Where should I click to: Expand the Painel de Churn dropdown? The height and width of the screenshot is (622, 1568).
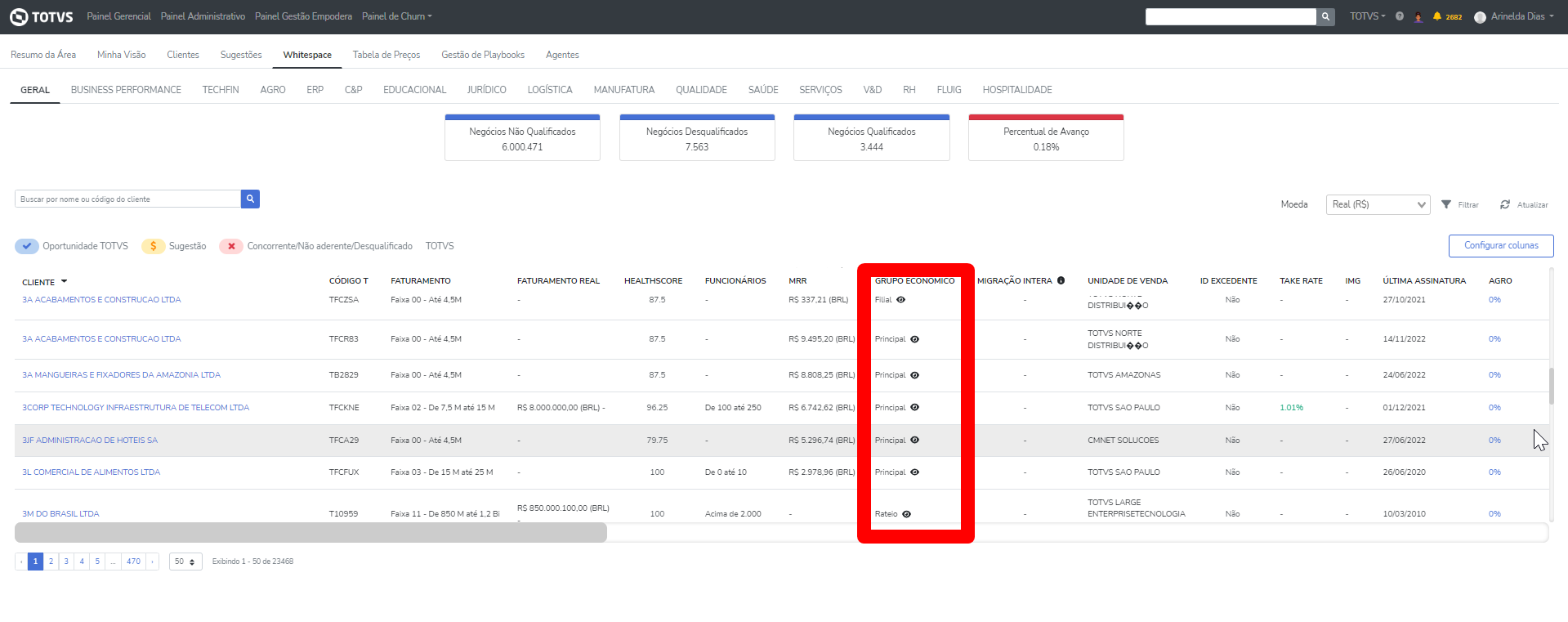pos(397,16)
